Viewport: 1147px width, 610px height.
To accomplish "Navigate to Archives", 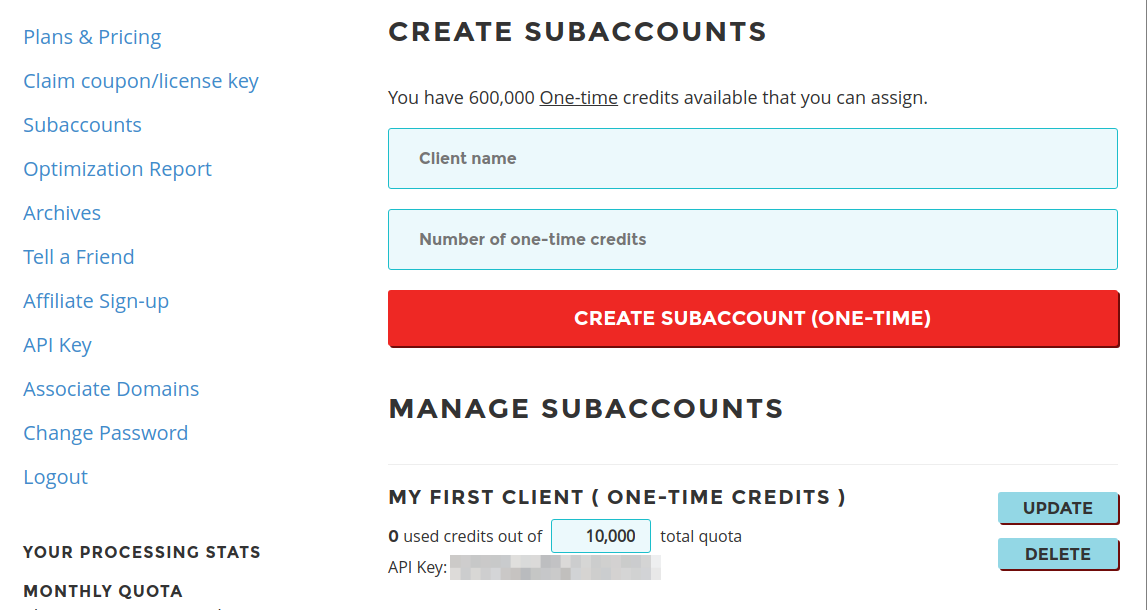I will pyautogui.click(x=62, y=213).
